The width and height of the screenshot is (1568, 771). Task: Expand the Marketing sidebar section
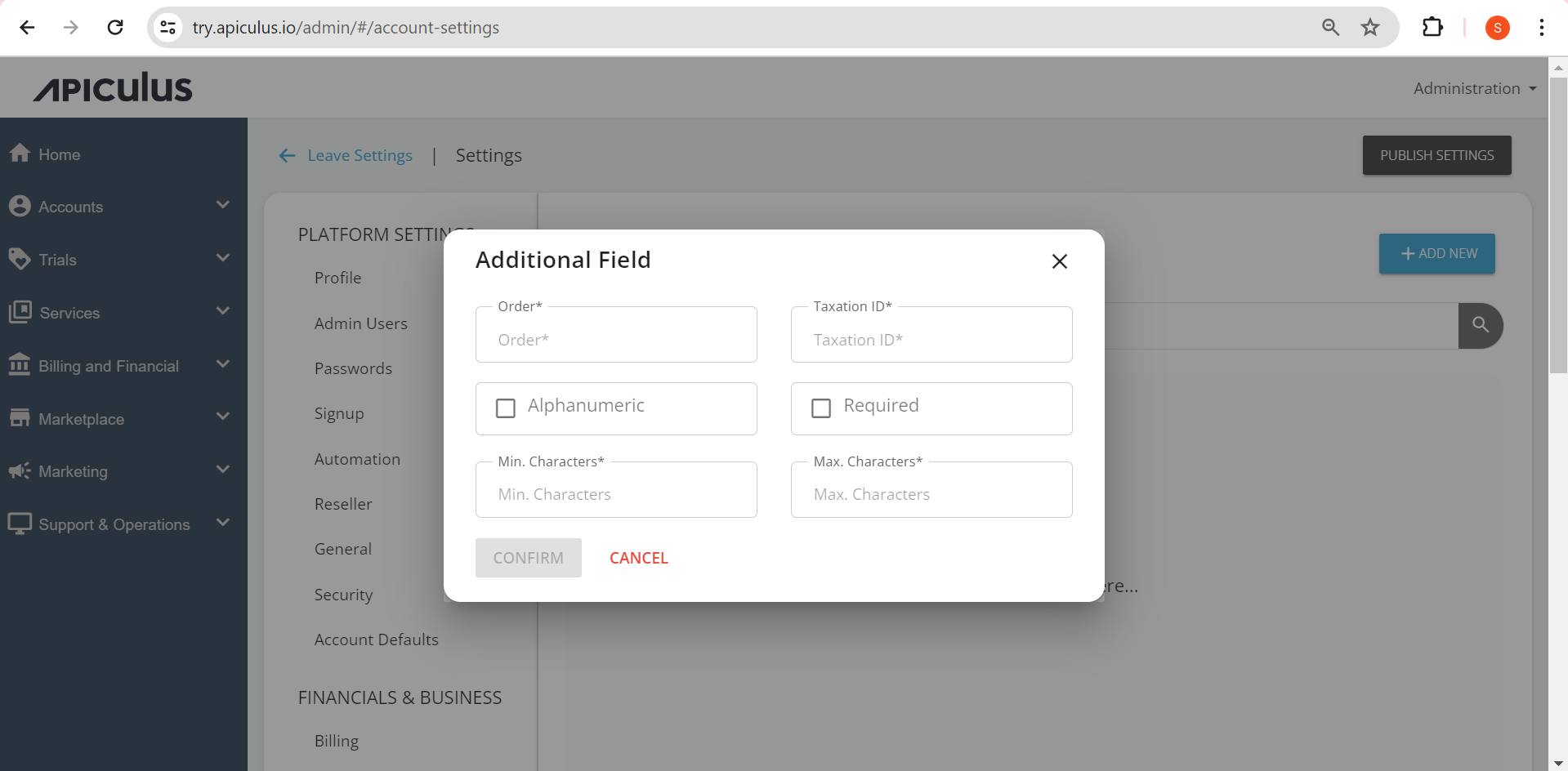coord(222,470)
